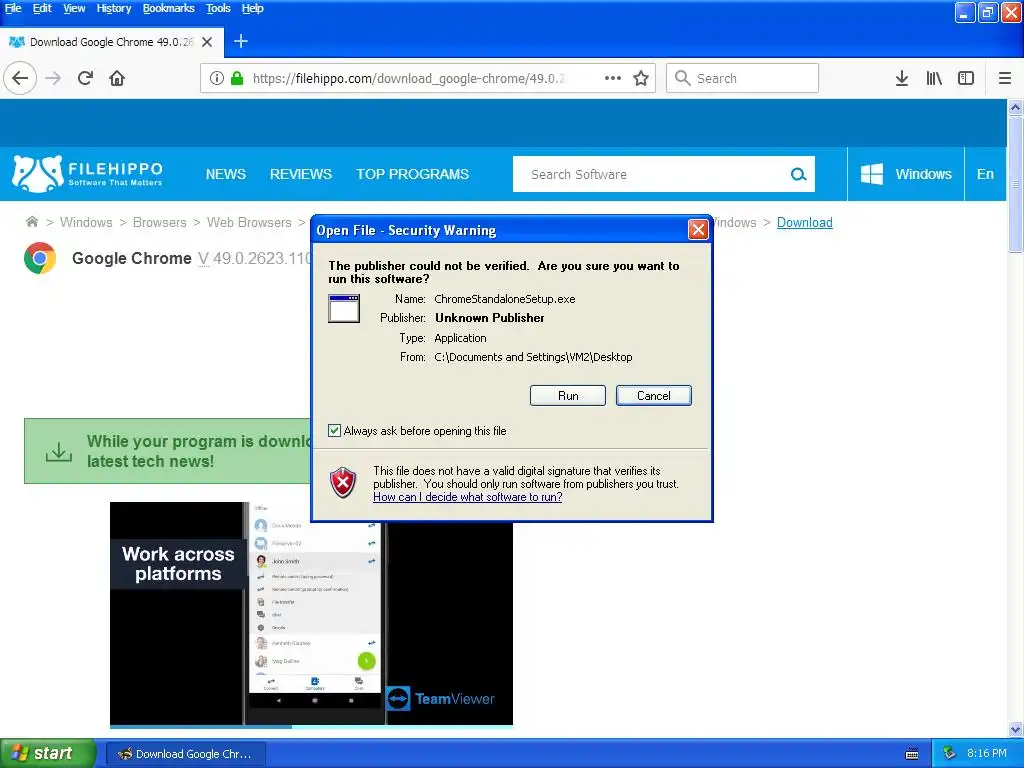Click the forward navigation arrow

(53, 78)
